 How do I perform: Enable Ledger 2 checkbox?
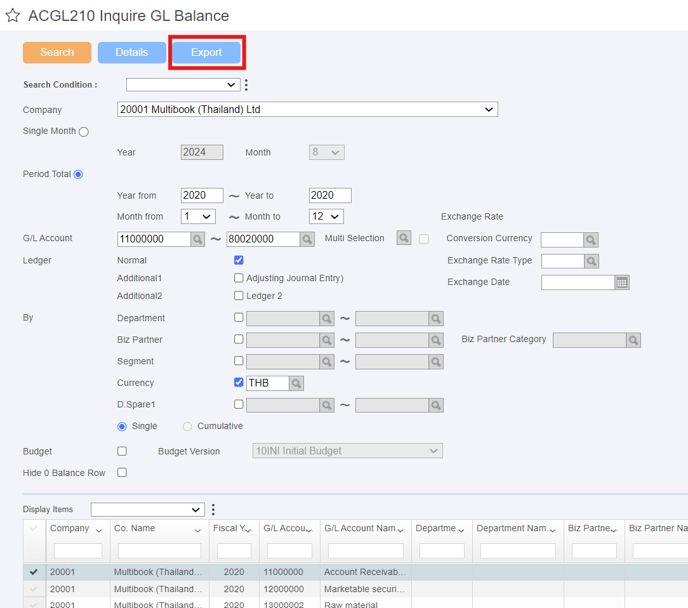pyautogui.click(x=239, y=296)
